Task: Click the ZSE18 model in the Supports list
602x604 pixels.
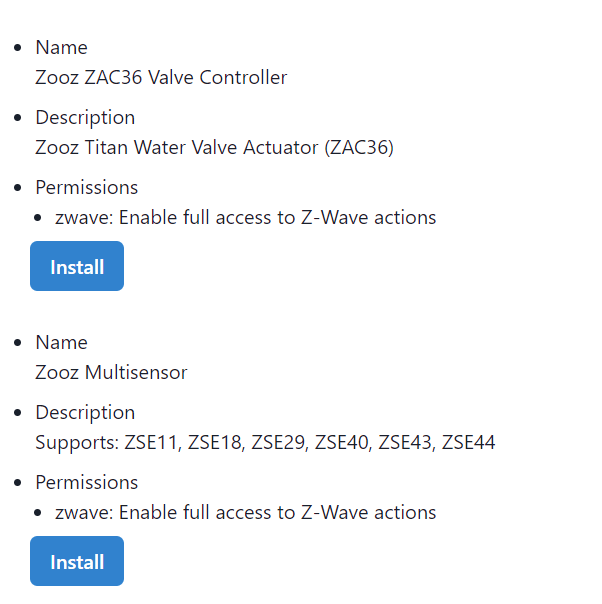Action: point(215,442)
